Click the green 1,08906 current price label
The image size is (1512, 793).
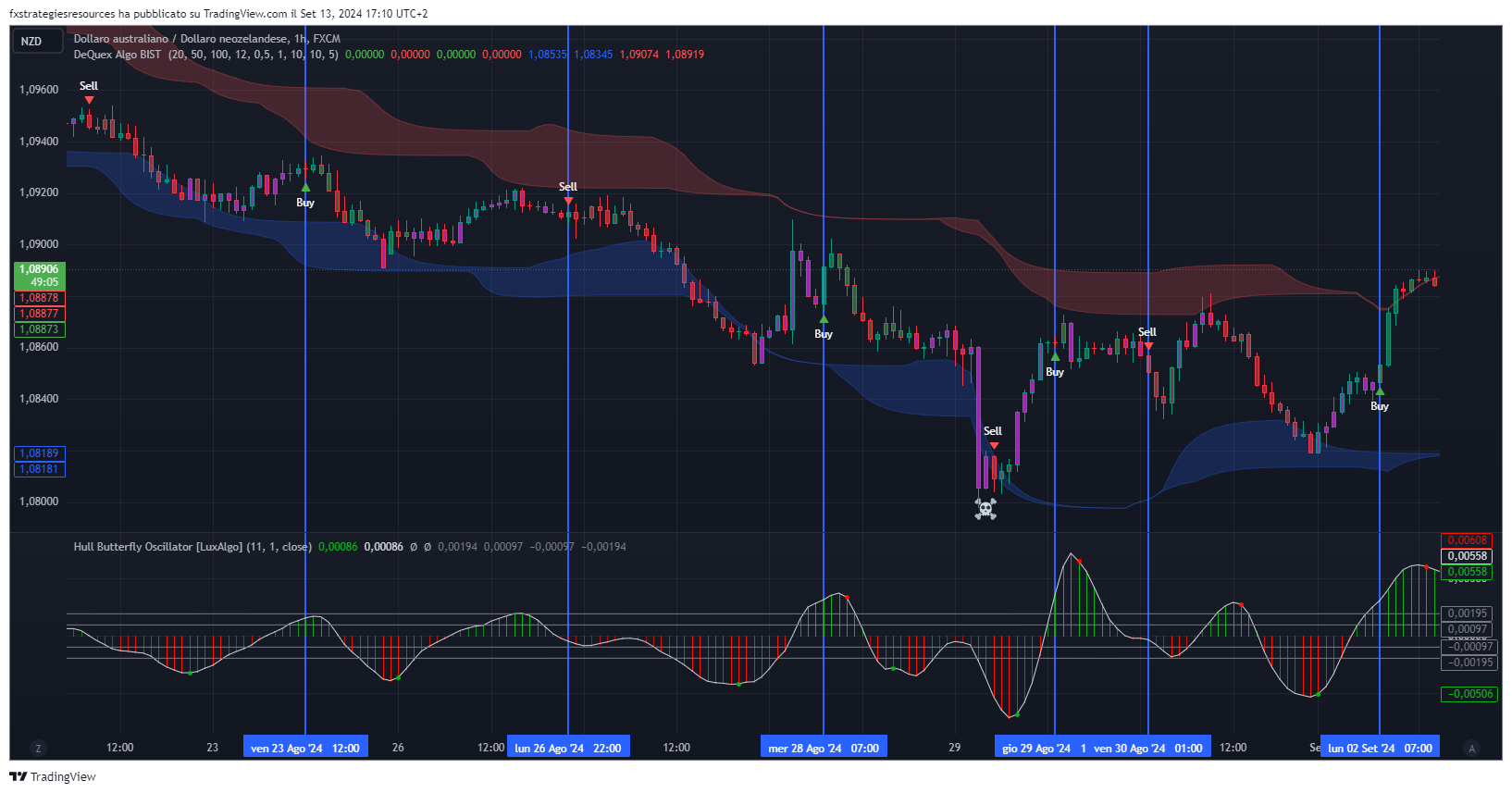[39, 276]
